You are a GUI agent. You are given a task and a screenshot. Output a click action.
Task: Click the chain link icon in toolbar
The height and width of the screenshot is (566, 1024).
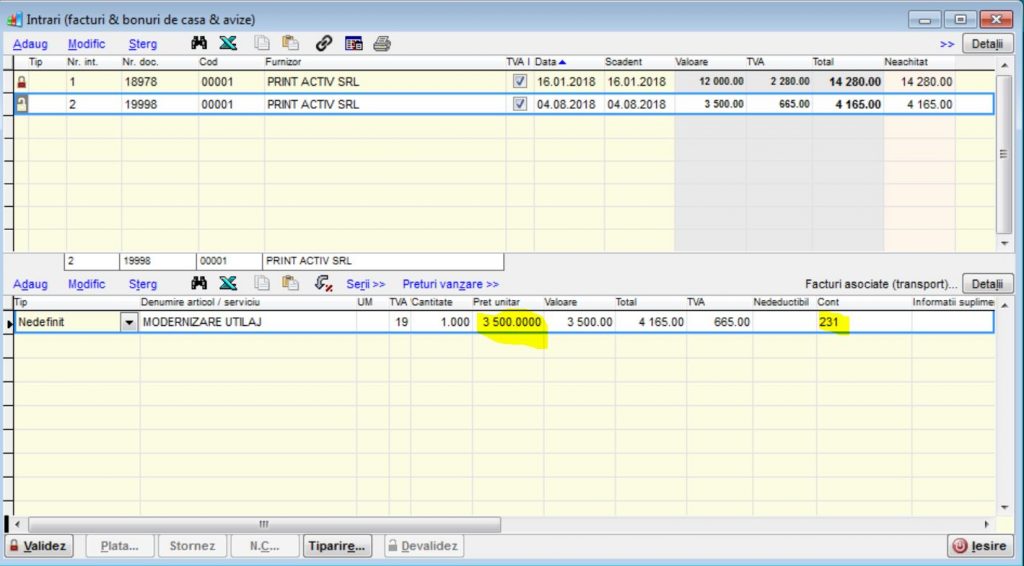point(323,44)
